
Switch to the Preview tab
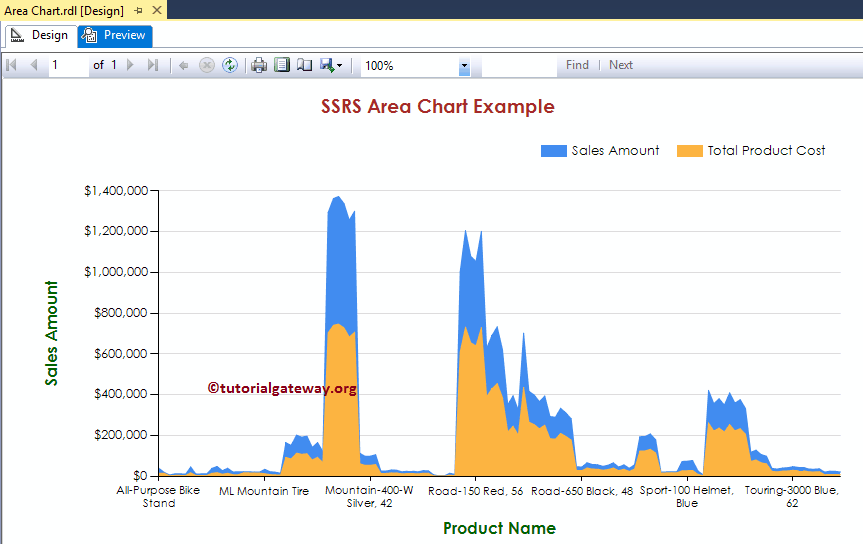(x=114, y=35)
